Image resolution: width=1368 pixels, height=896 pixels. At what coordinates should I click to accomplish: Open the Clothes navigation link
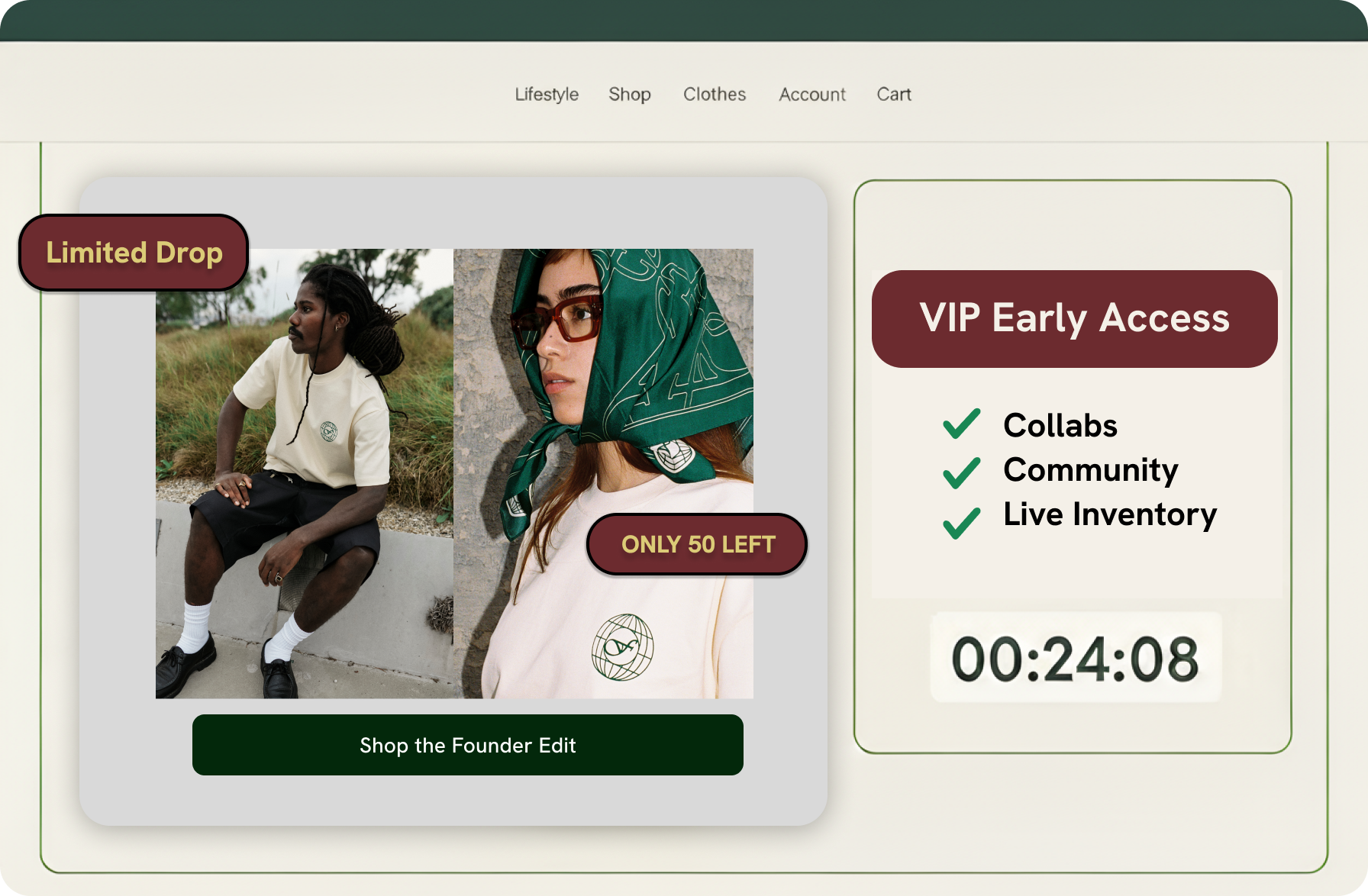[x=715, y=94]
